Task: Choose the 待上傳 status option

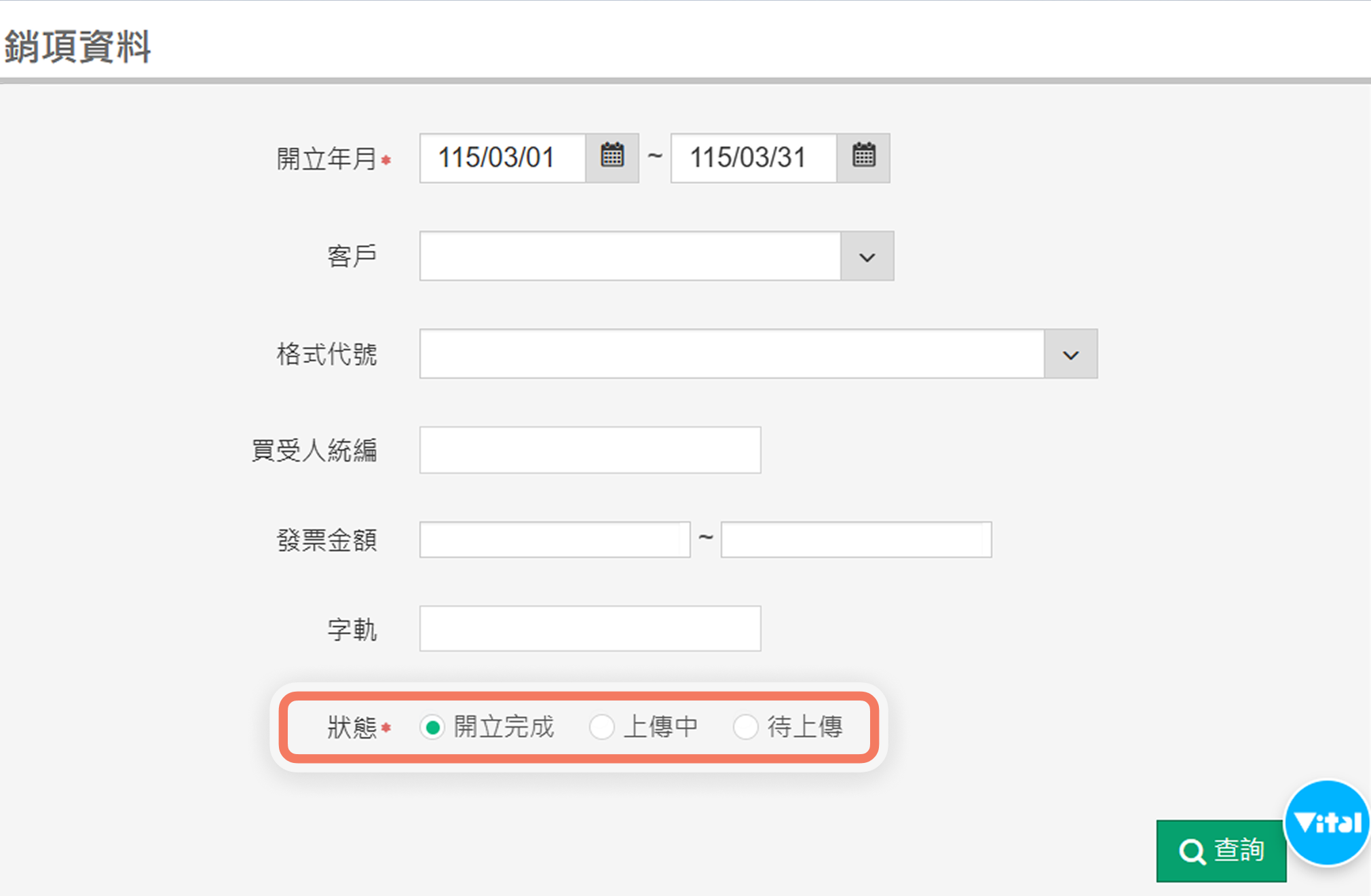Action: click(746, 728)
